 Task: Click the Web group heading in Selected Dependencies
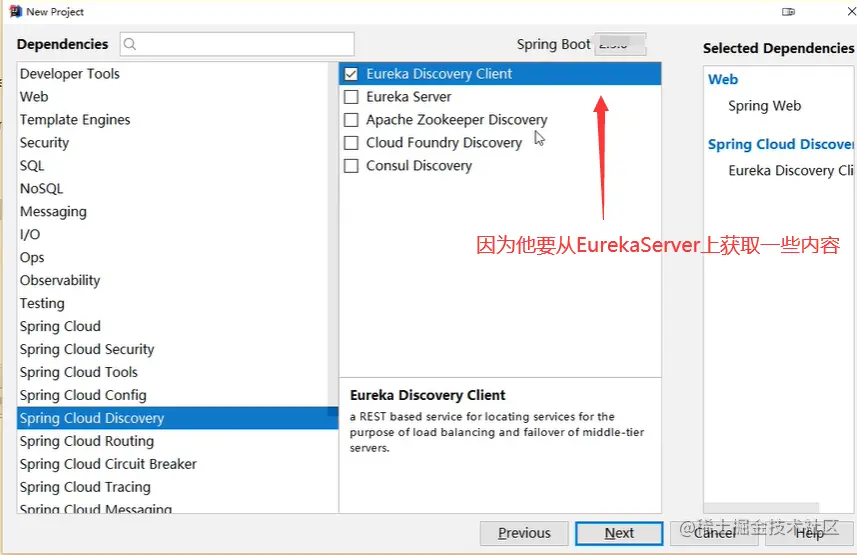723,80
